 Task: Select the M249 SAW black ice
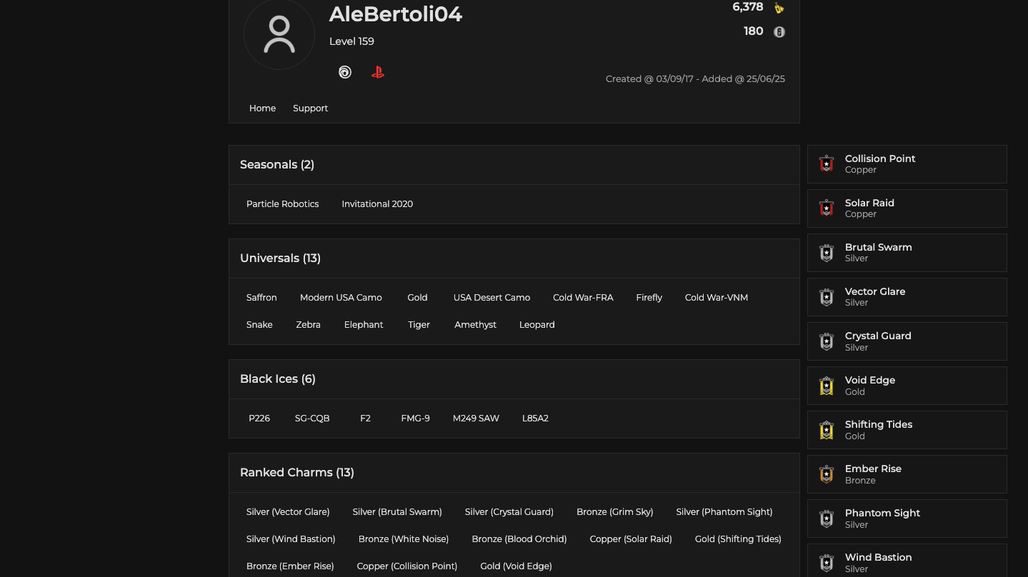pos(476,418)
